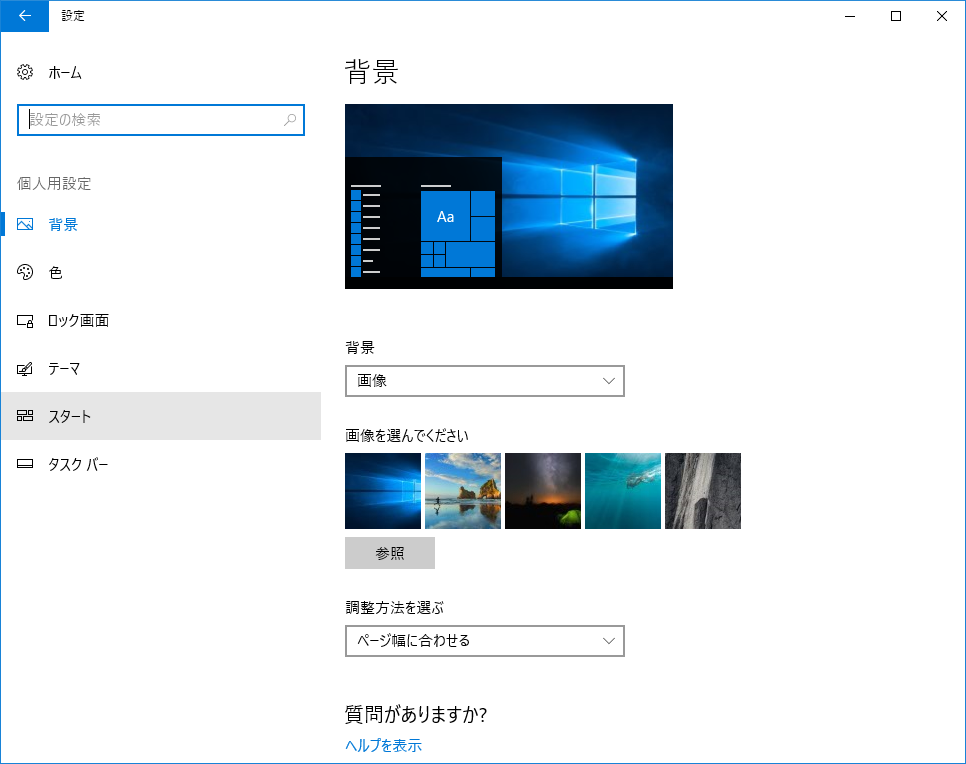Click the search magnifier icon
The width and height of the screenshot is (966, 764).
pyautogui.click(x=290, y=120)
